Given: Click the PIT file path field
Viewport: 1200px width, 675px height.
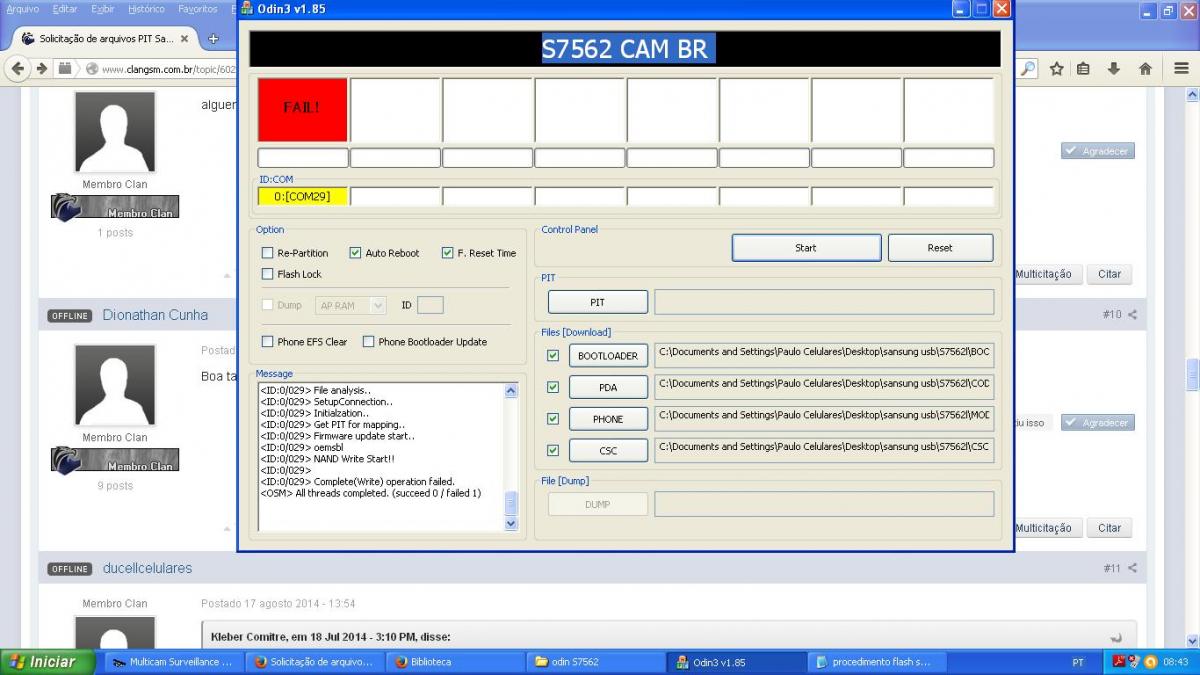Looking at the screenshot, I should (x=824, y=302).
